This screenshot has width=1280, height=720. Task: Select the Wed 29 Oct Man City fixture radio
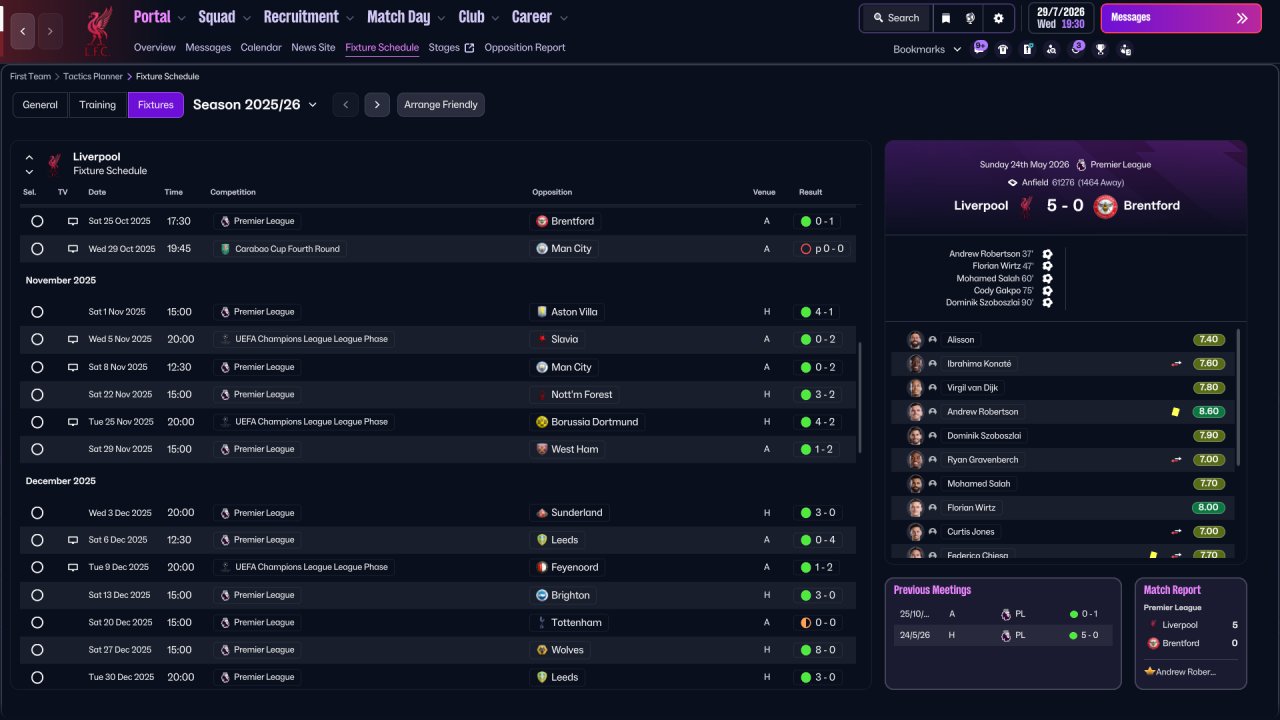tap(37, 249)
